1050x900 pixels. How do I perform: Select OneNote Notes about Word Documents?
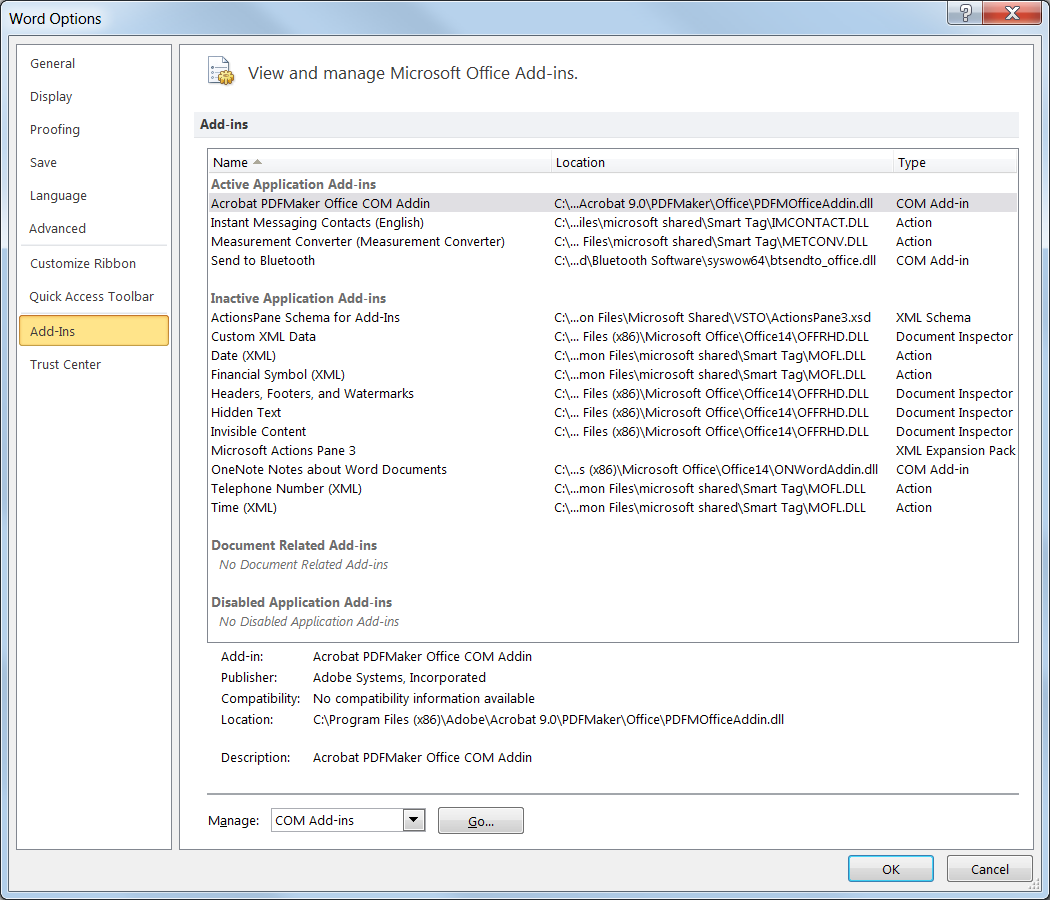tap(613, 469)
